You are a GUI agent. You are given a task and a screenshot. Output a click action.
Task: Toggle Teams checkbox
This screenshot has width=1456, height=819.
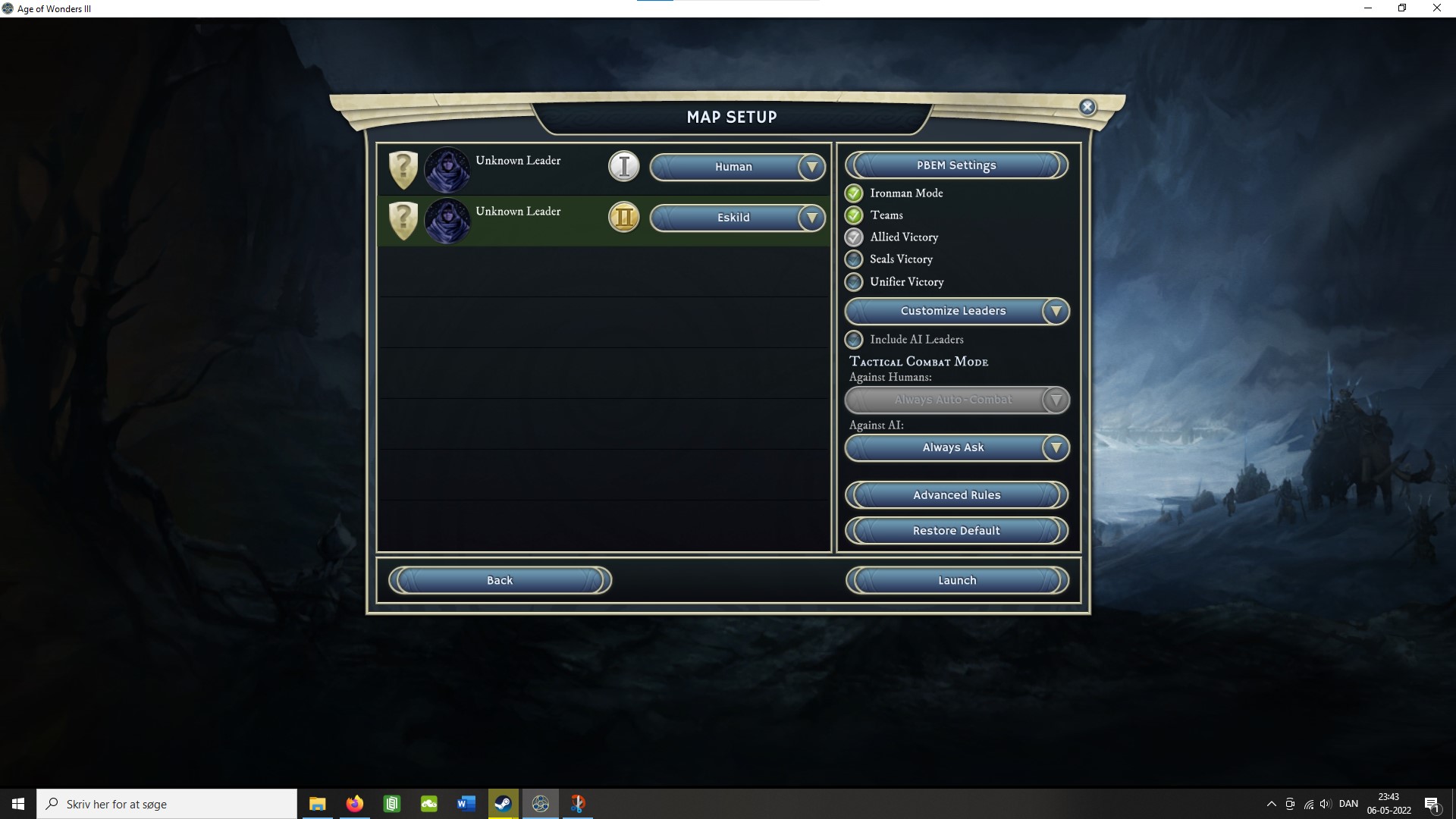(x=854, y=215)
